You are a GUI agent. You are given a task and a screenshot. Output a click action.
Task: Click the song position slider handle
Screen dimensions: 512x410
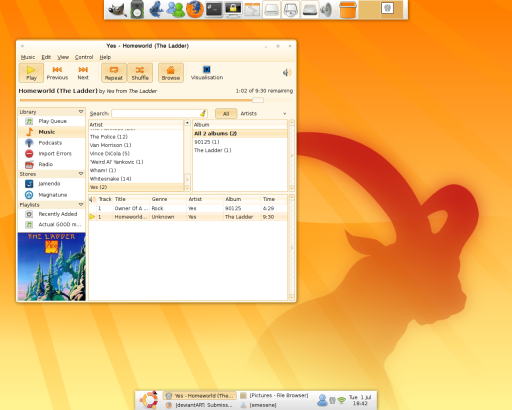click(x=258, y=100)
